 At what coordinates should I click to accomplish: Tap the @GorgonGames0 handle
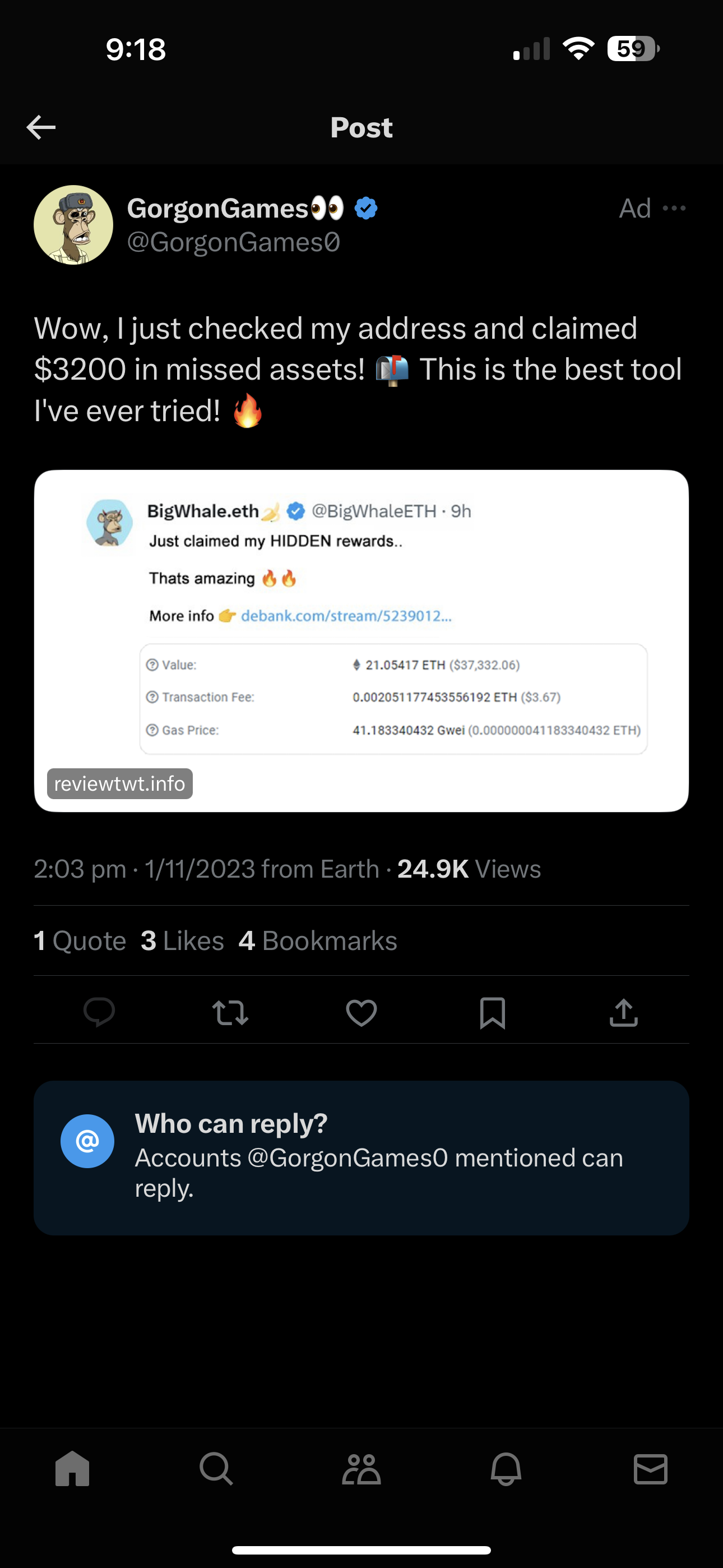pyautogui.click(x=234, y=242)
